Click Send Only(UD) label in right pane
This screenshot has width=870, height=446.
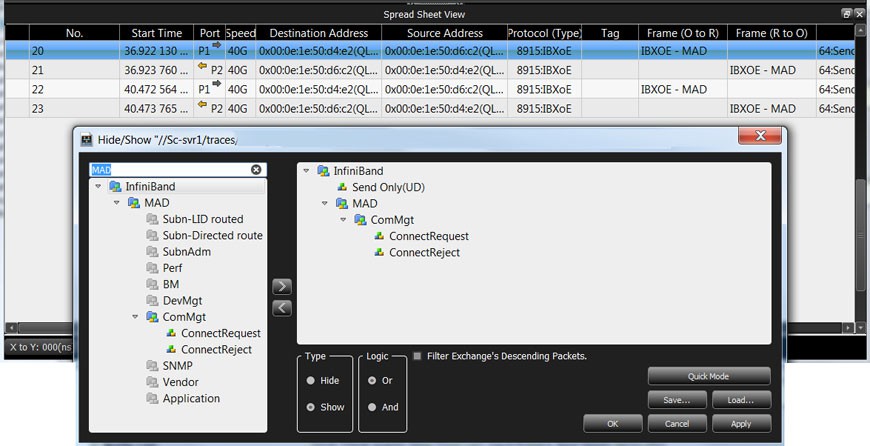(388, 187)
